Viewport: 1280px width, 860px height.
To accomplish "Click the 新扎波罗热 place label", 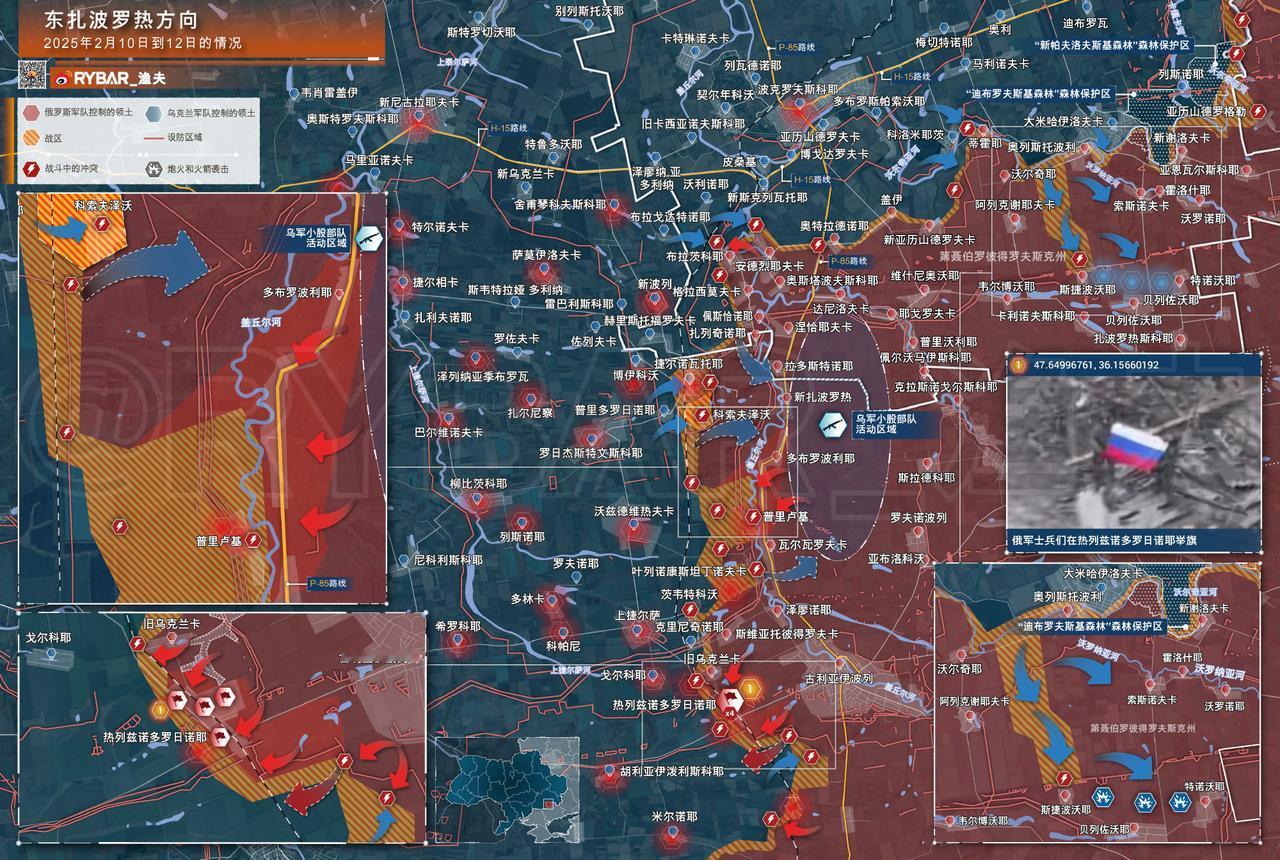I will click(x=822, y=397).
